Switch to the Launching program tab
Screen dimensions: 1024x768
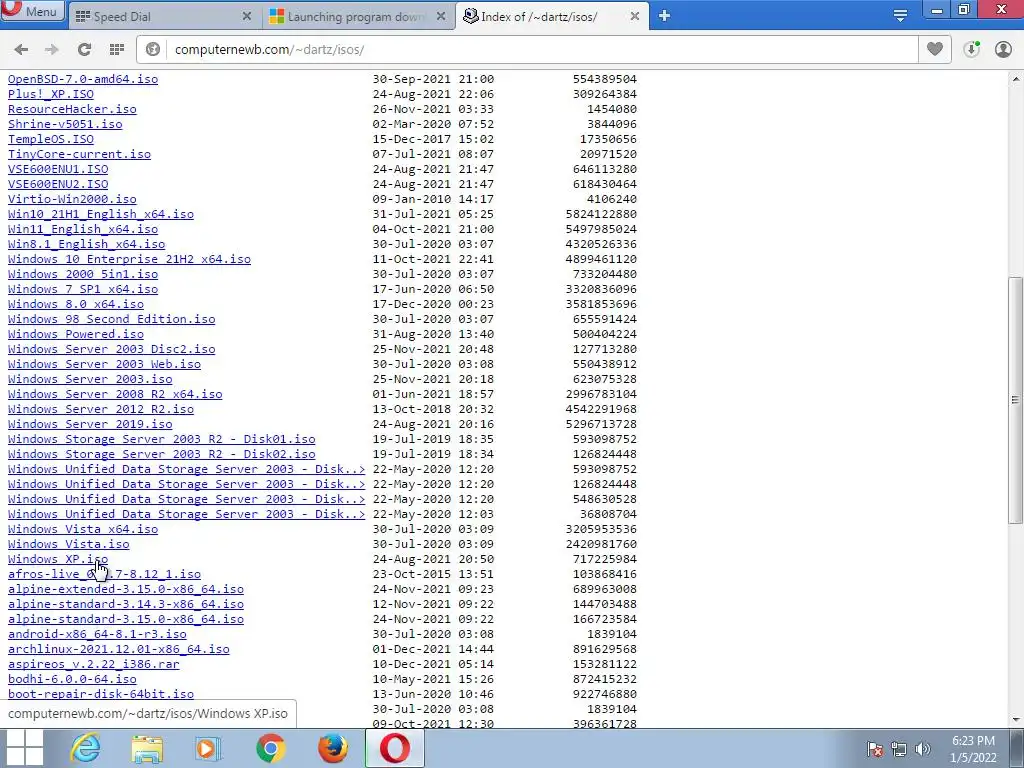pyautogui.click(x=358, y=16)
